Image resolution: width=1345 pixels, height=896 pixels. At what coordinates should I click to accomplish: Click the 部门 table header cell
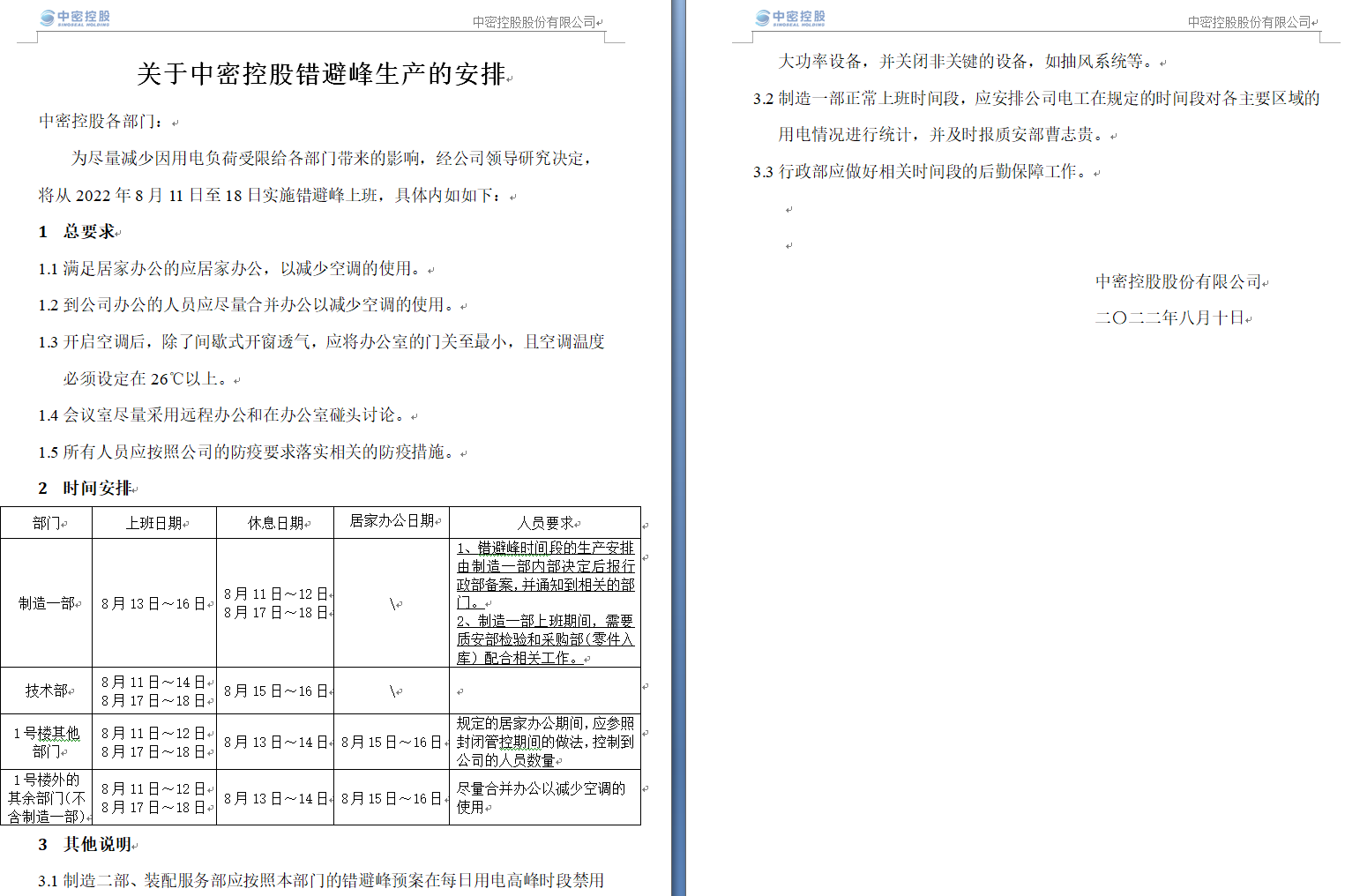47,523
